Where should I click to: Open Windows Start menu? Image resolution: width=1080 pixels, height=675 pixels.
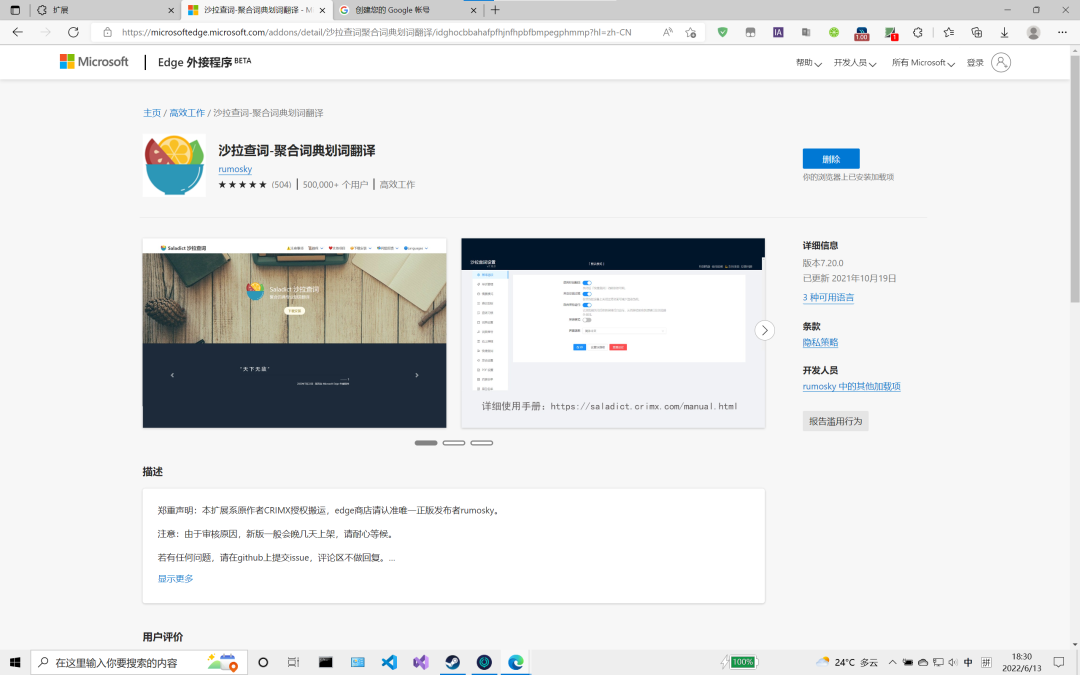(x=15, y=662)
